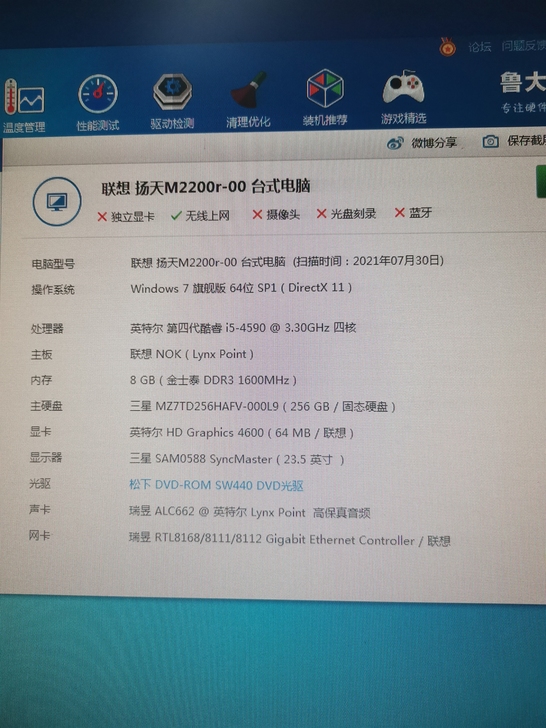
Task: Open the 松下 DVD-ROM SW440 link
Action: 216,486
